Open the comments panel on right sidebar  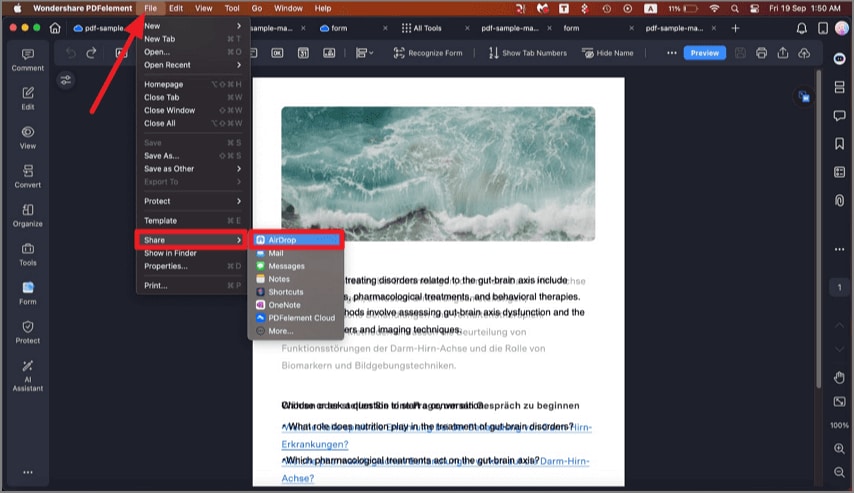click(839, 115)
